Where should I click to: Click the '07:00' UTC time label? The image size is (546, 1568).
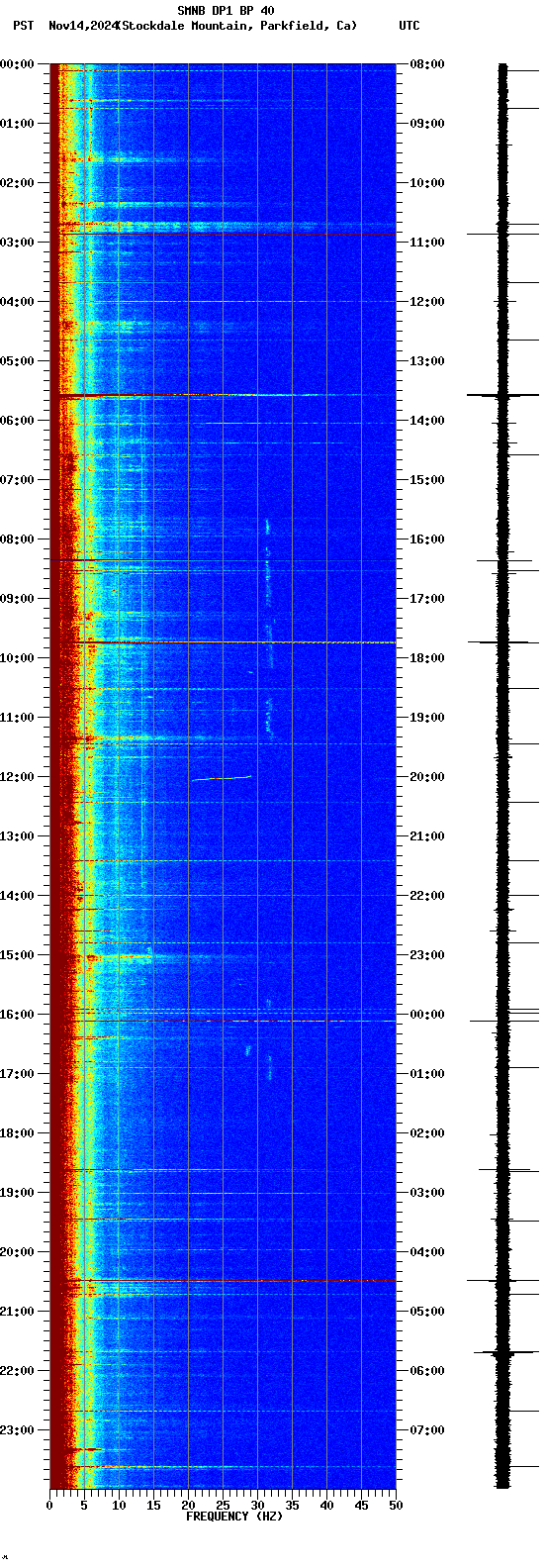point(427,1430)
